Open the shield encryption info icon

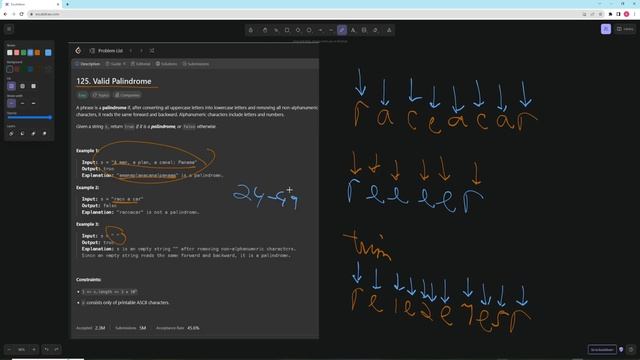tap(621, 350)
